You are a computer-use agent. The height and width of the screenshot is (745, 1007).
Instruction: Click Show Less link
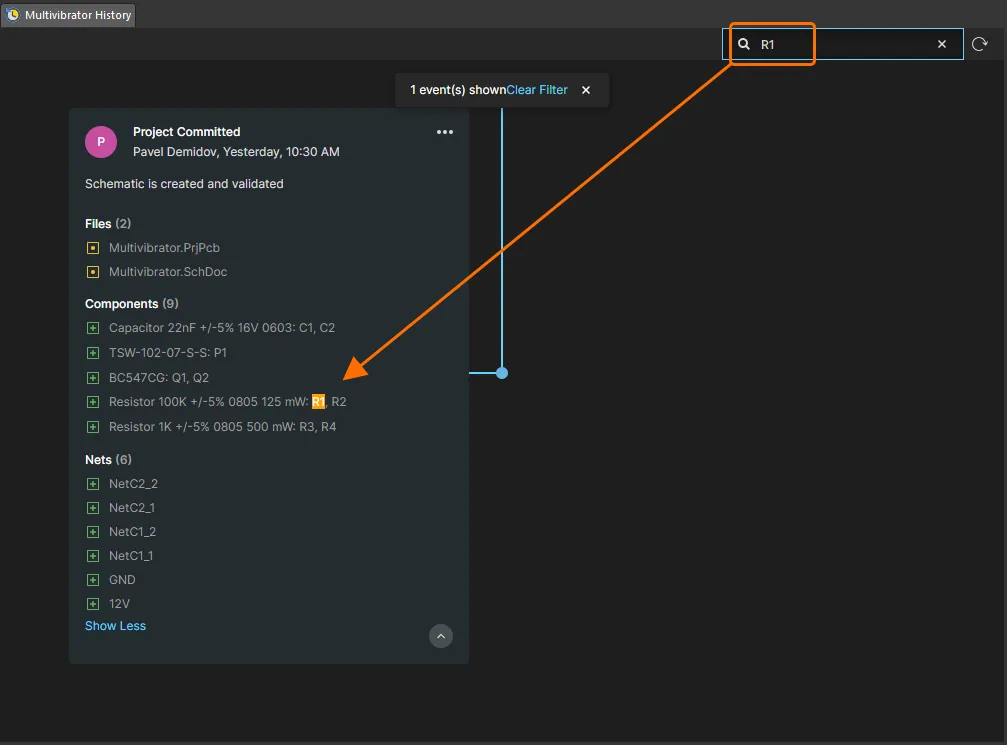[116, 626]
